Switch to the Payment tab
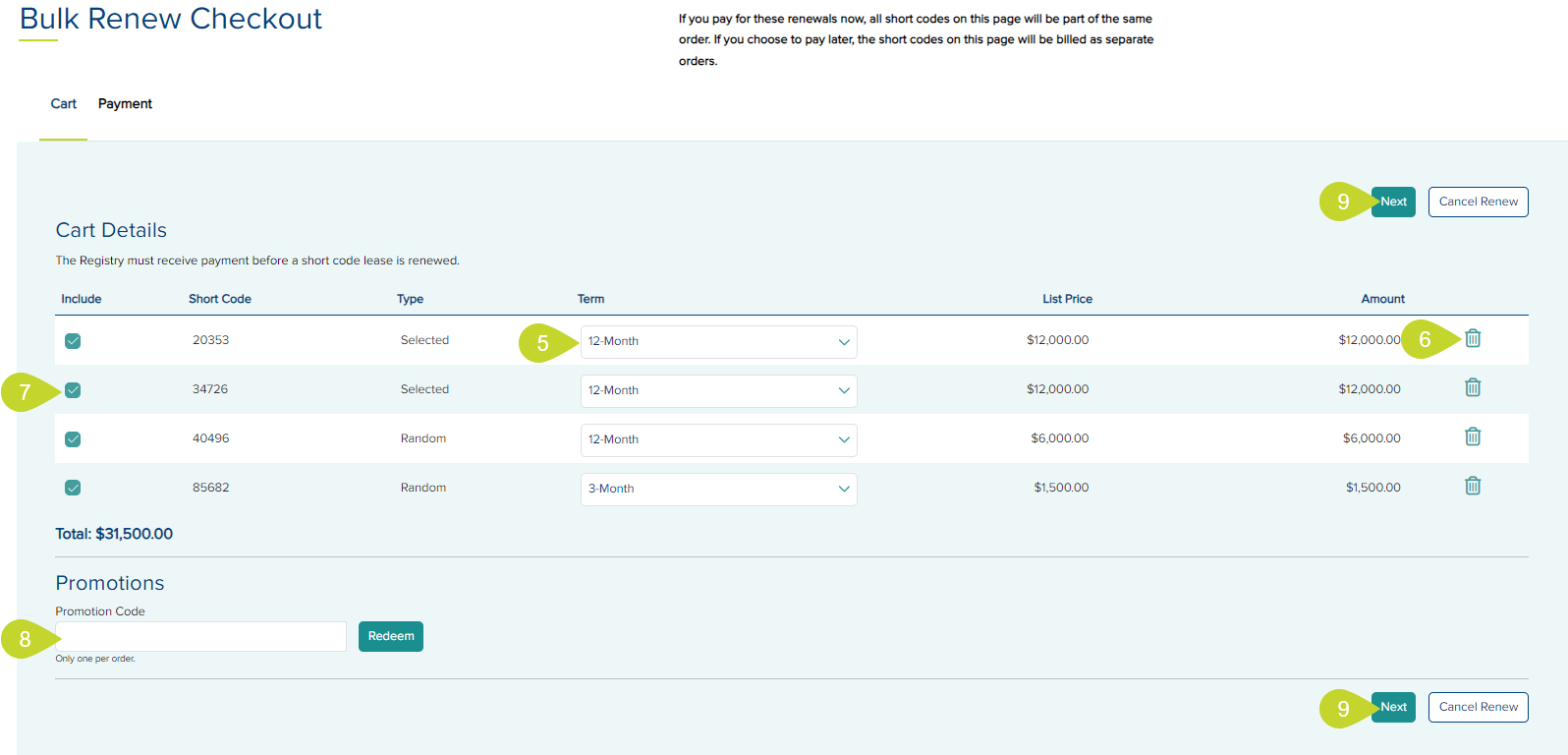Viewport: 1568px width, 755px height. pyautogui.click(x=125, y=104)
